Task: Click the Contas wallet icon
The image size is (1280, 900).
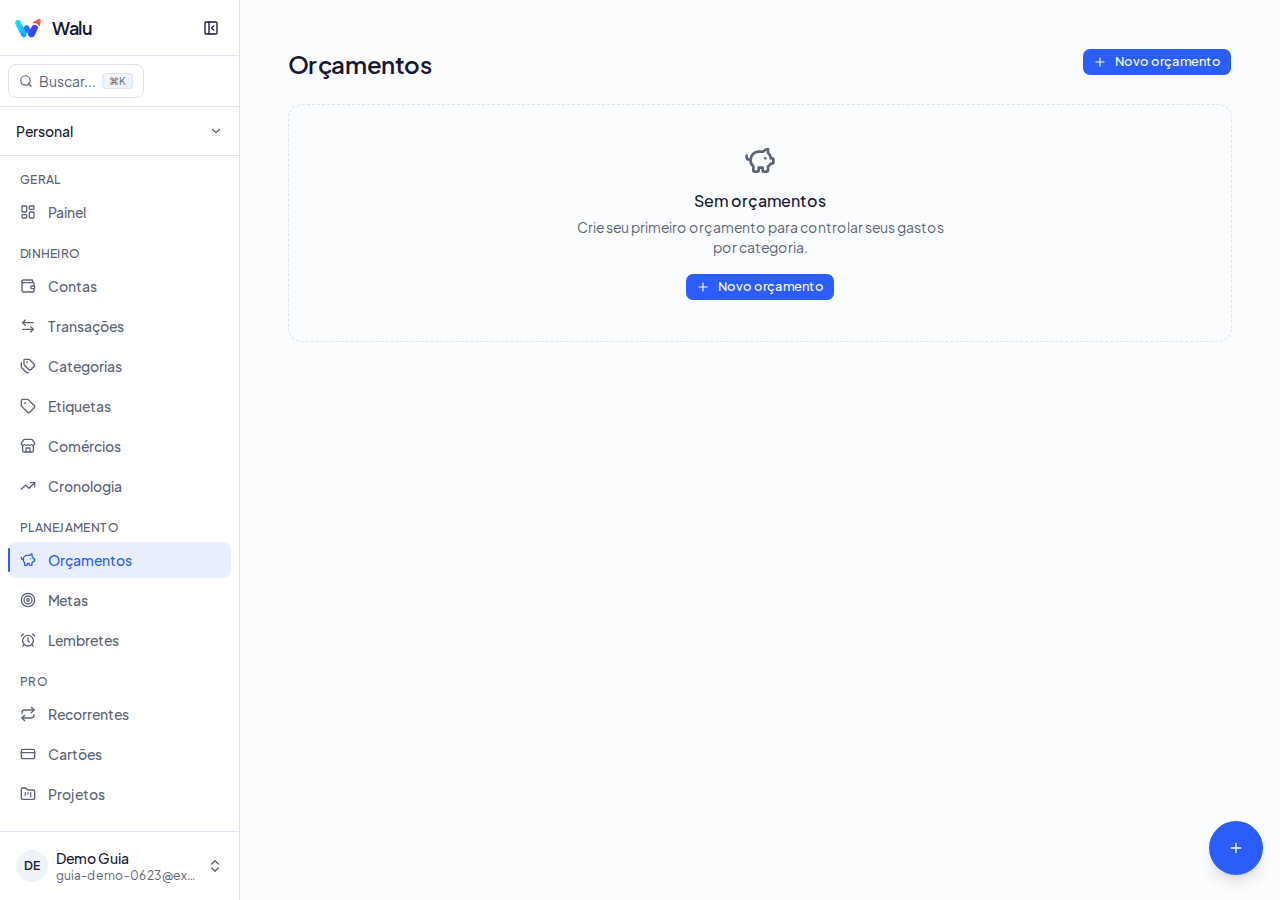Action: pos(28,286)
